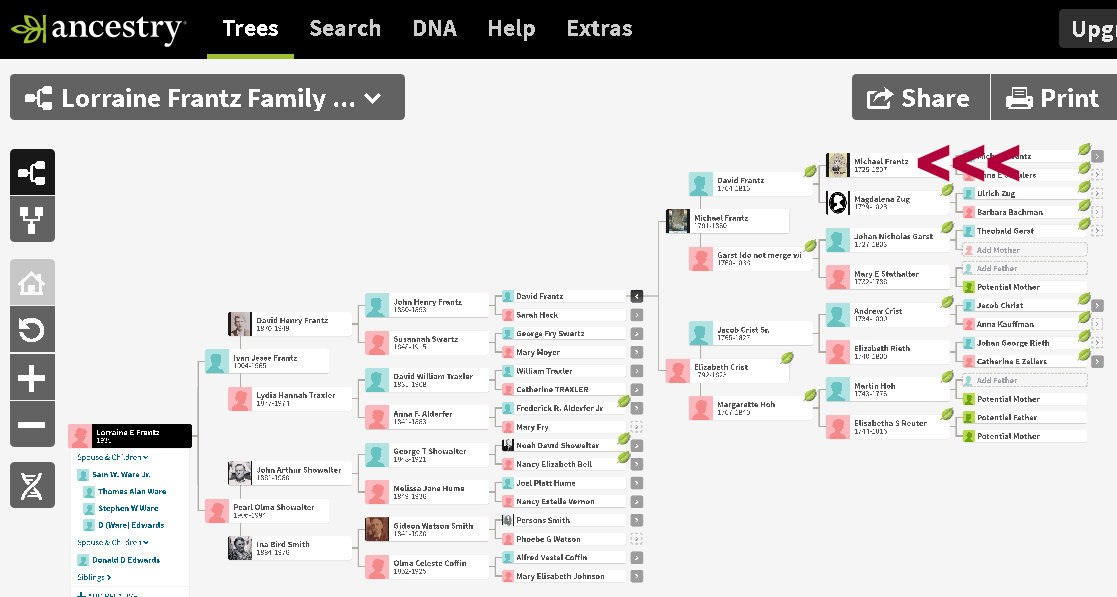
Task: Switch to pedigree view icon
Action: 32,172
